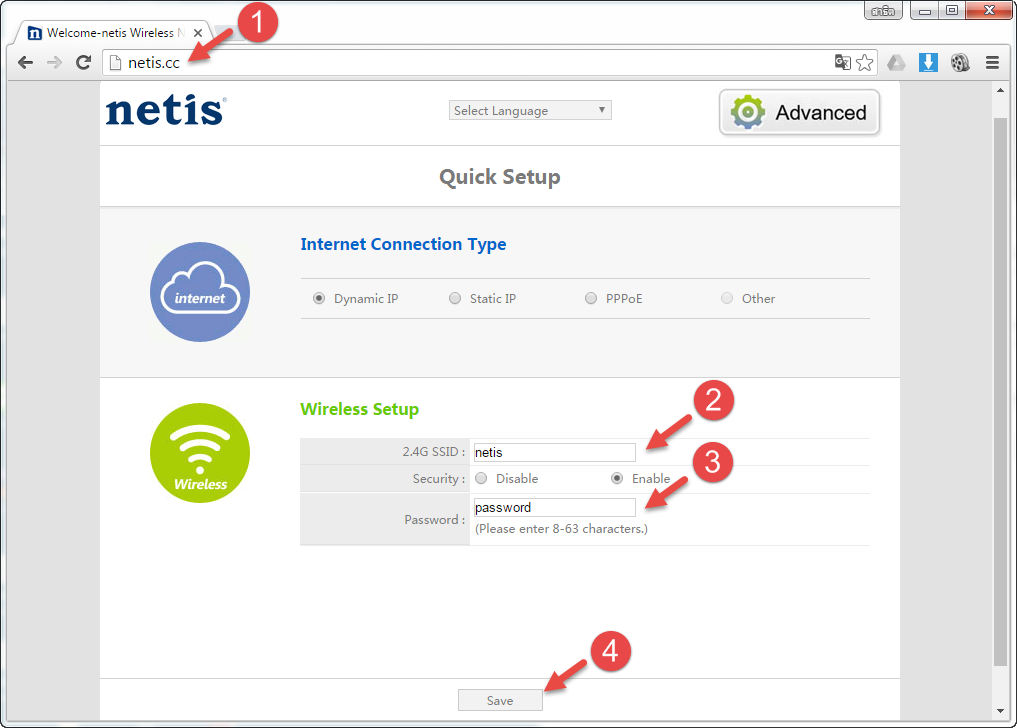Viewport: 1017px width, 728px height.
Task: Reload the netis.cc page
Action: [x=83, y=62]
